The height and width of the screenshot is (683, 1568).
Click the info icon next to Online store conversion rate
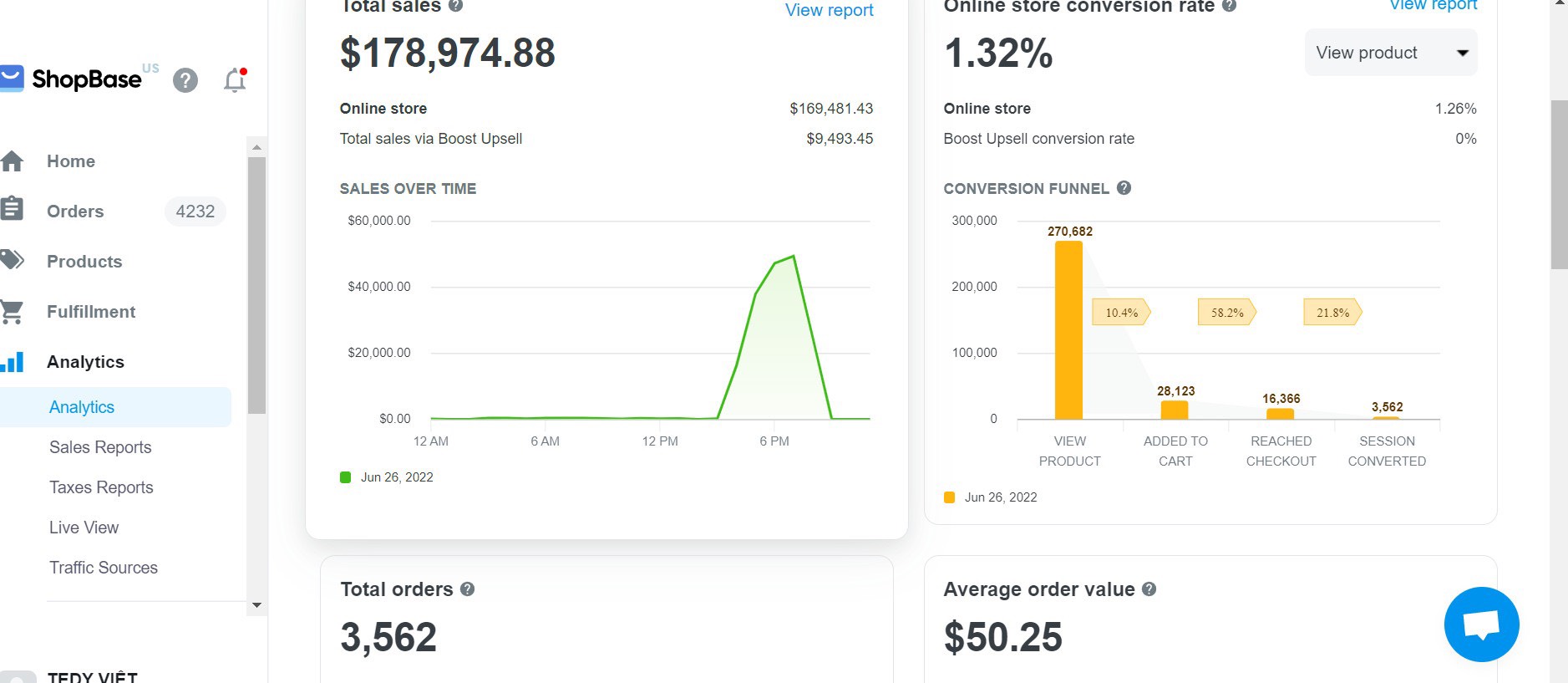(1229, 5)
